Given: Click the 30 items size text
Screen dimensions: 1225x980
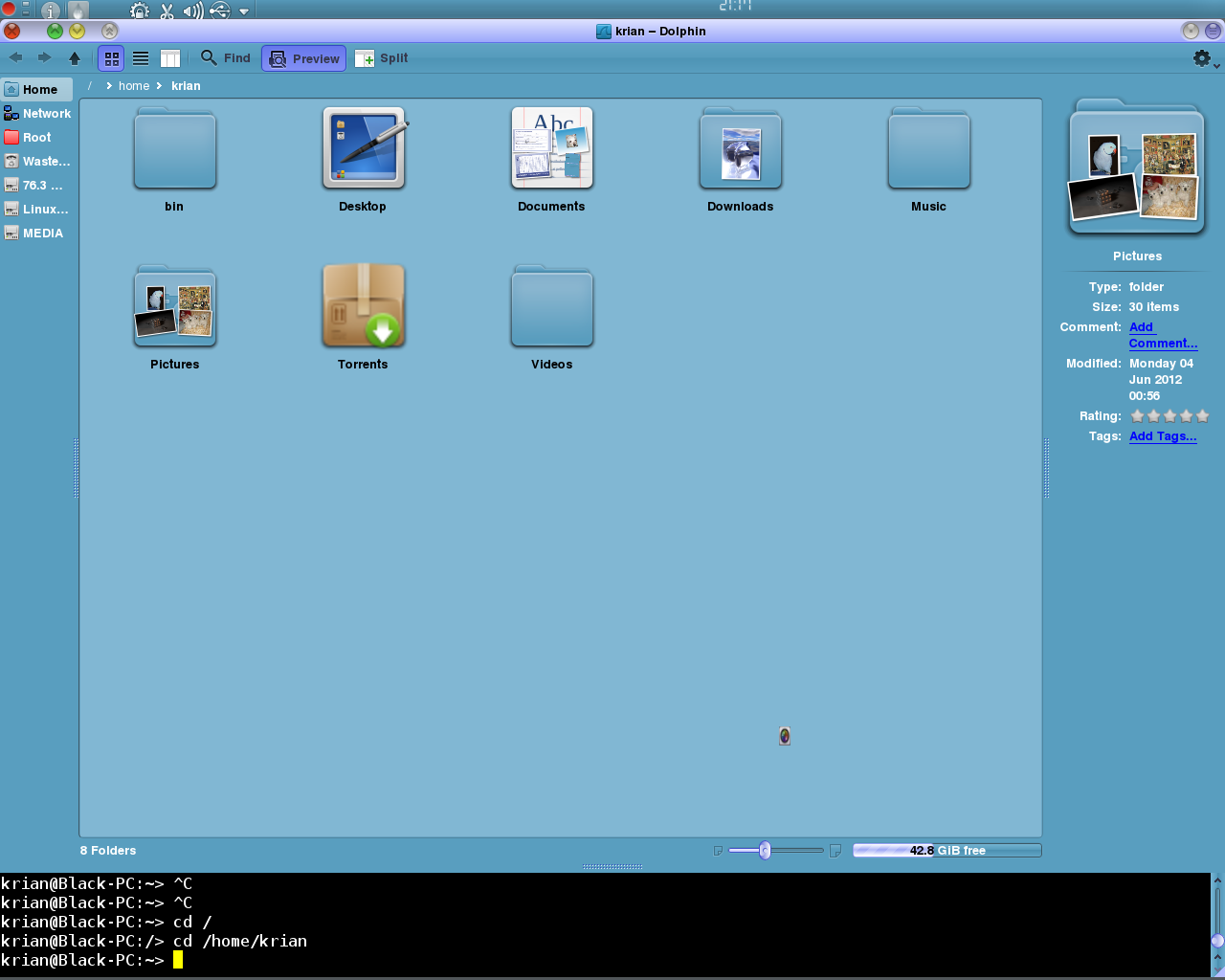Looking at the screenshot, I should [1154, 307].
